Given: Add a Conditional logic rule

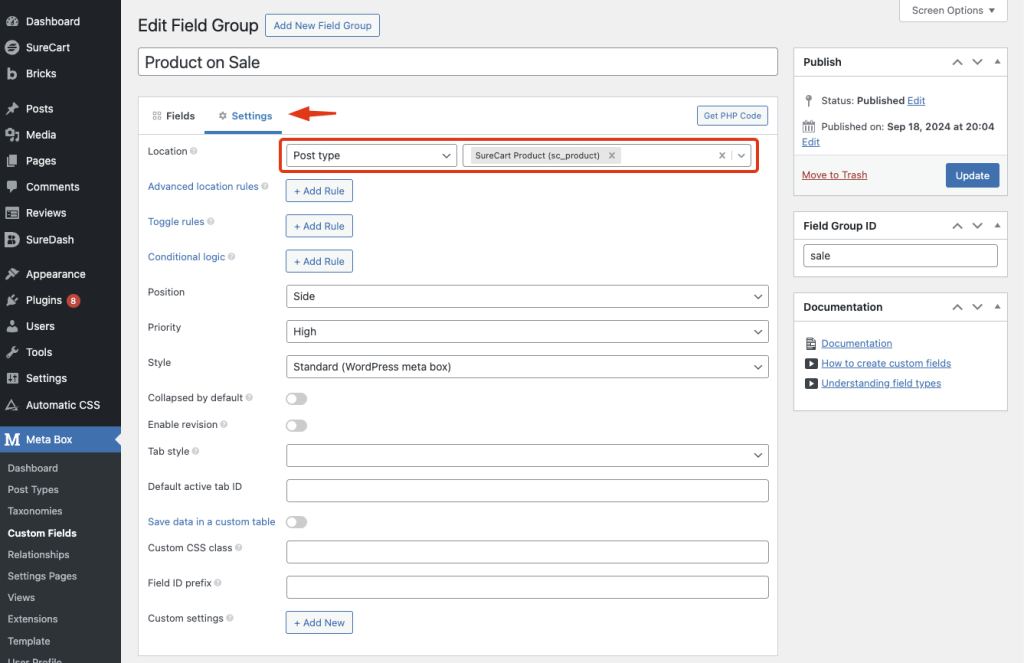Looking at the screenshot, I should click(x=319, y=261).
